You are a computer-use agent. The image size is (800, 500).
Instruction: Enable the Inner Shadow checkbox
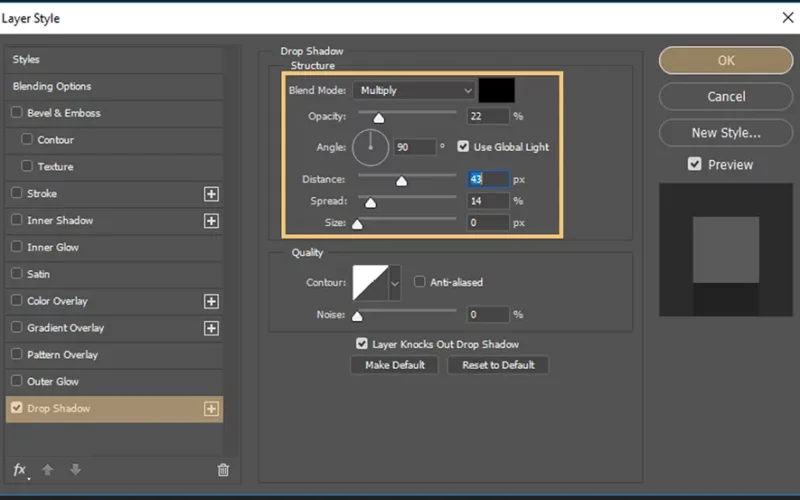click(16, 219)
